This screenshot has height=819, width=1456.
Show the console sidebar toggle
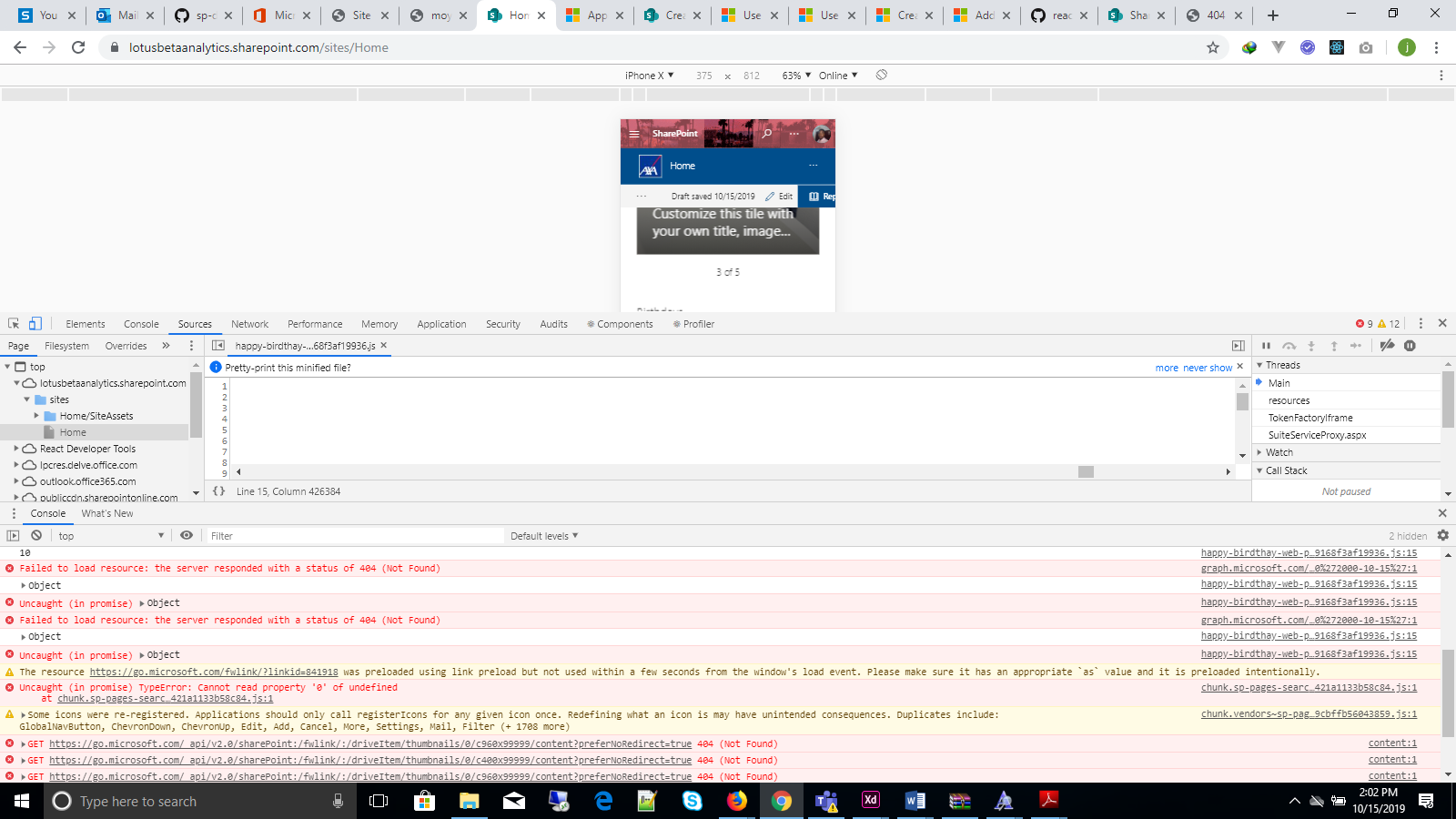pyautogui.click(x=14, y=535)
